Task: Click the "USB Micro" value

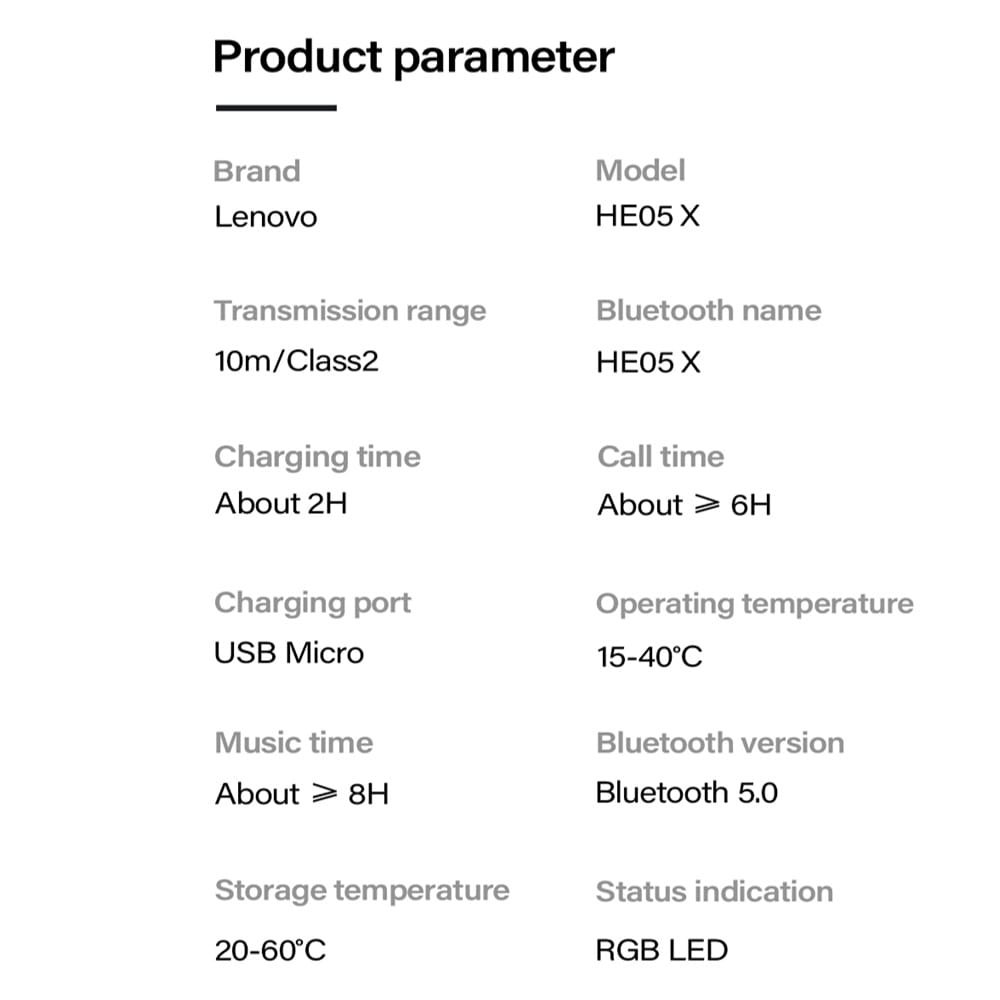Action: point(289,653)
